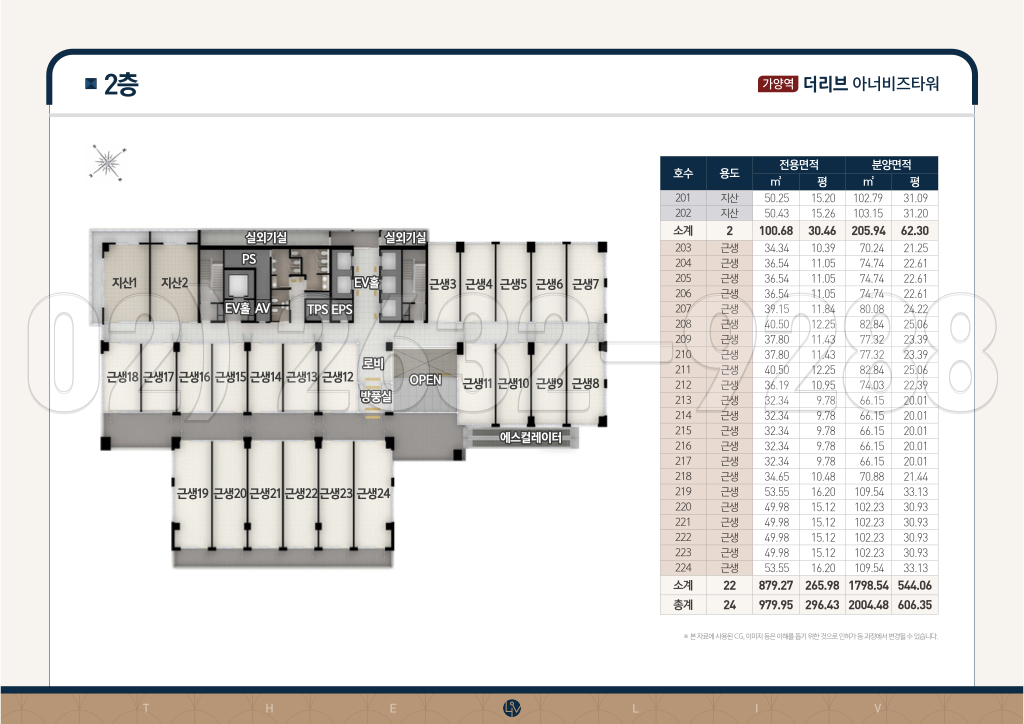Viewport: 1024px width, 724px height.
Task: Select unit 근생18 on the plan
Action: [123, 377]
